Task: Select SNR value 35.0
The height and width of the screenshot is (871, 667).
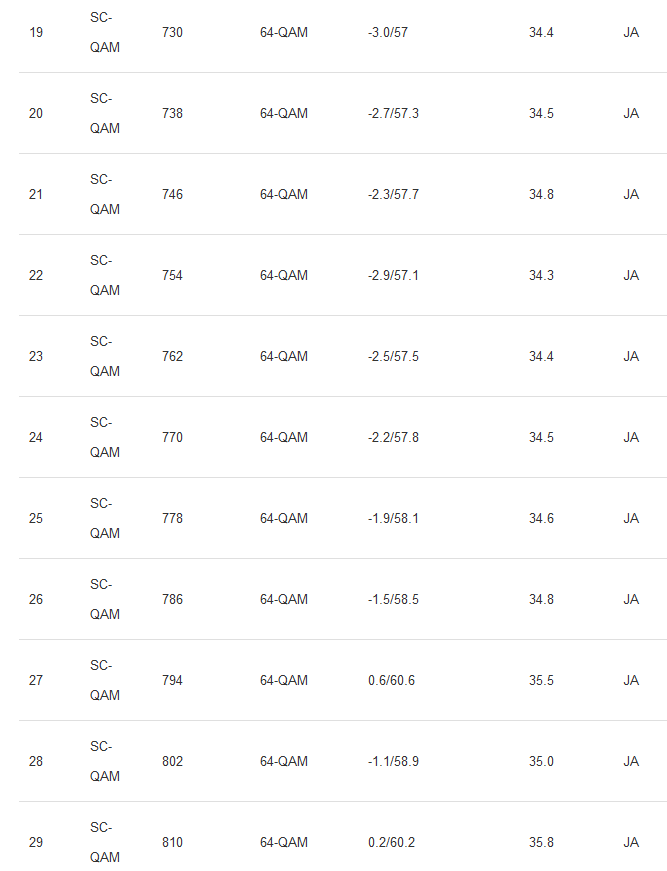Action: (x=541, y=761)
